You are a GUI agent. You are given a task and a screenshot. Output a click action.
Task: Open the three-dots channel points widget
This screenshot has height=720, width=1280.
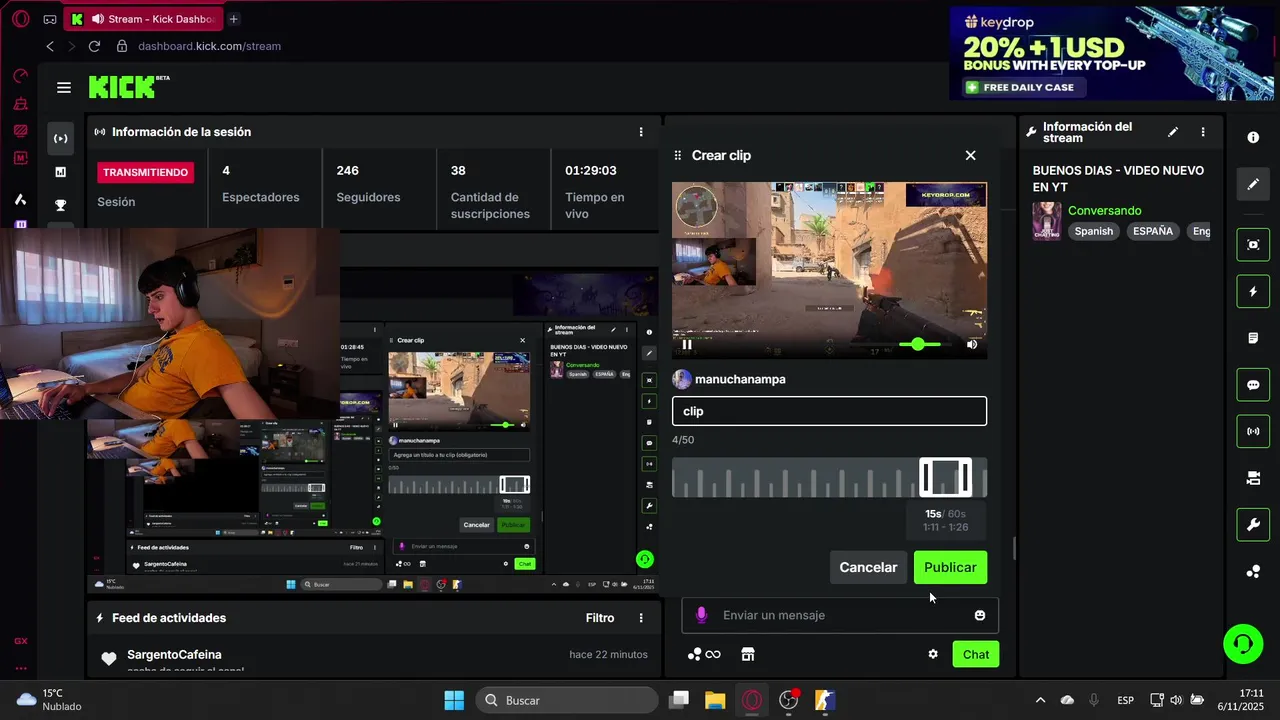pyautogui.click(x=1253, y=572)
